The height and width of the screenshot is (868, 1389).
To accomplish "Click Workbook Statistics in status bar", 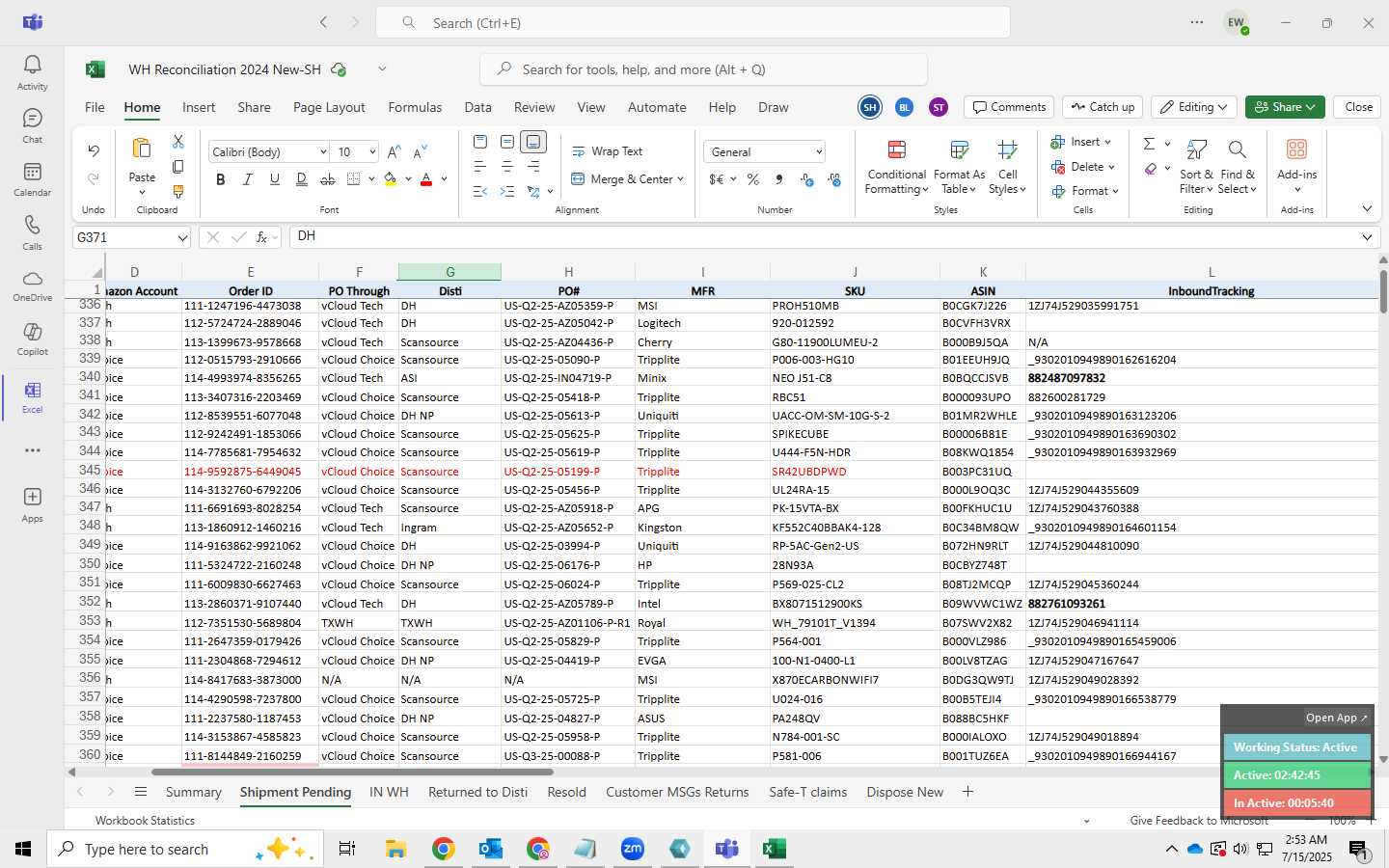I will coord(145,821).
